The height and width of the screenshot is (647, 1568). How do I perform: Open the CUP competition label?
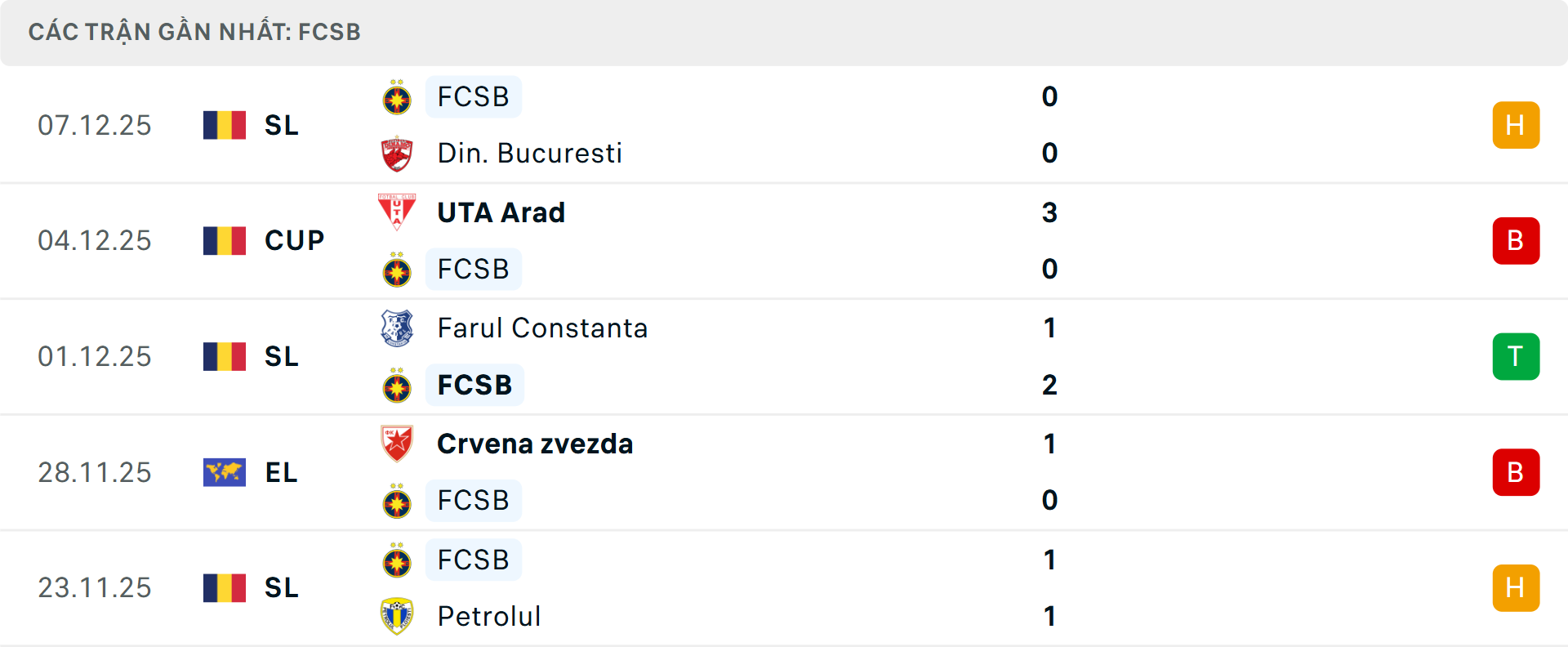(293, 240)
